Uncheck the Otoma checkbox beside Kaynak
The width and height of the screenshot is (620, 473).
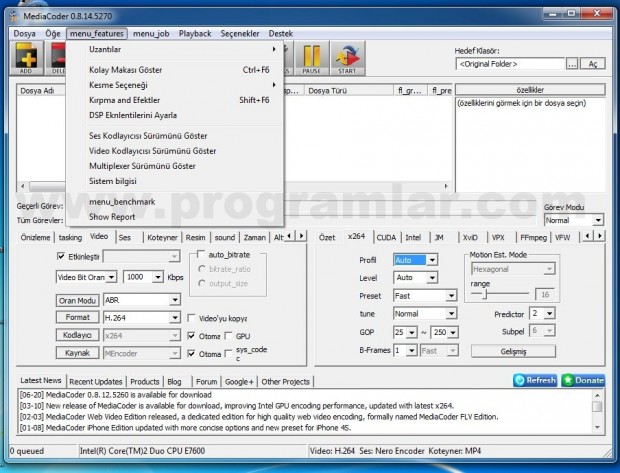tap(191, 353)
